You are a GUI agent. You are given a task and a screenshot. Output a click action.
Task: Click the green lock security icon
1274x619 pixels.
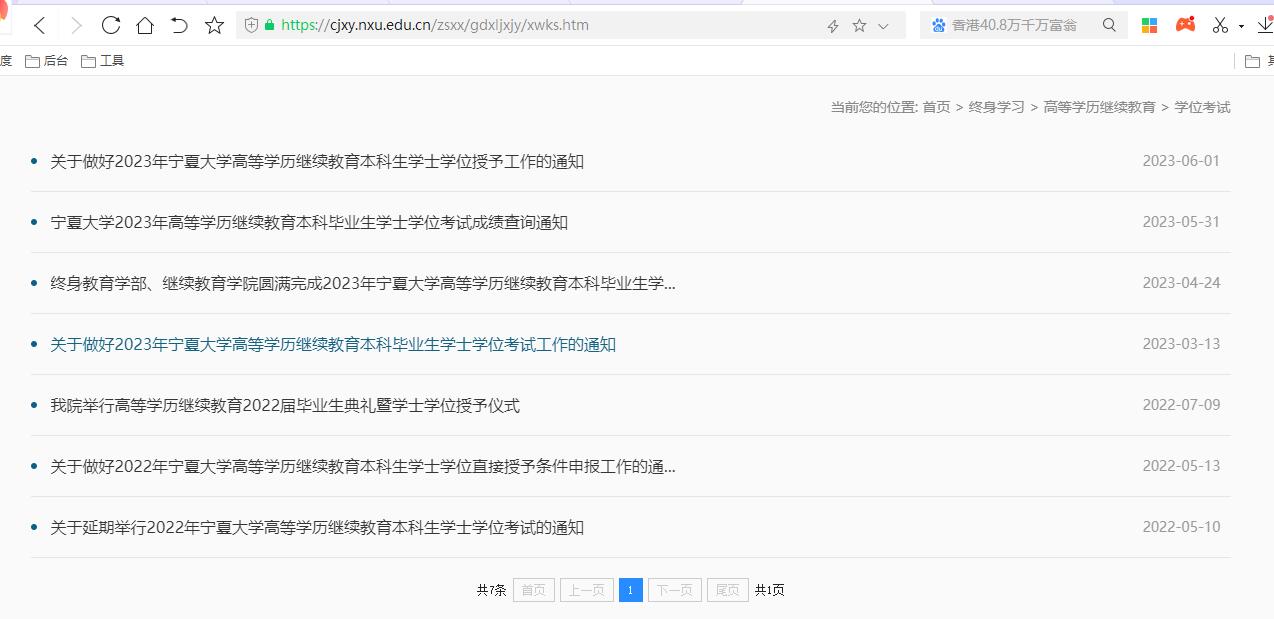coord(269,25)
